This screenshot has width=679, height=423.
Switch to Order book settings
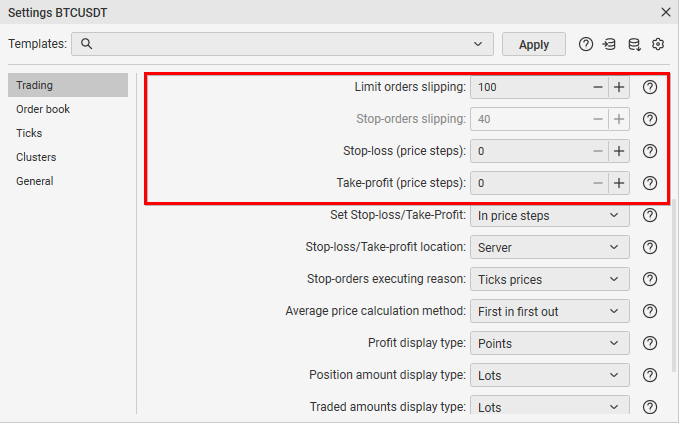[68, 109]
